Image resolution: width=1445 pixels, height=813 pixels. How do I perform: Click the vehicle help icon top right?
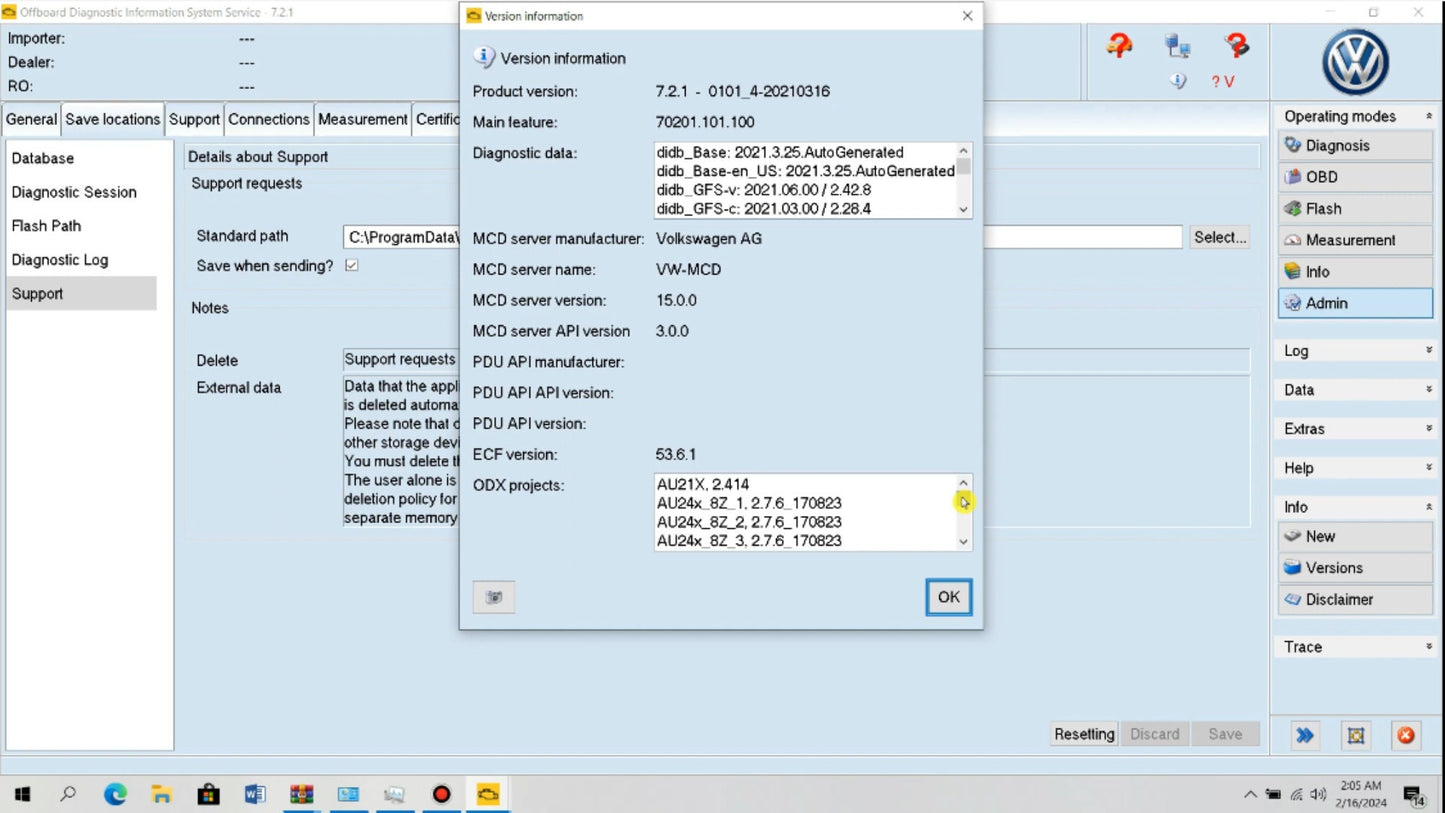[1118, 46]
